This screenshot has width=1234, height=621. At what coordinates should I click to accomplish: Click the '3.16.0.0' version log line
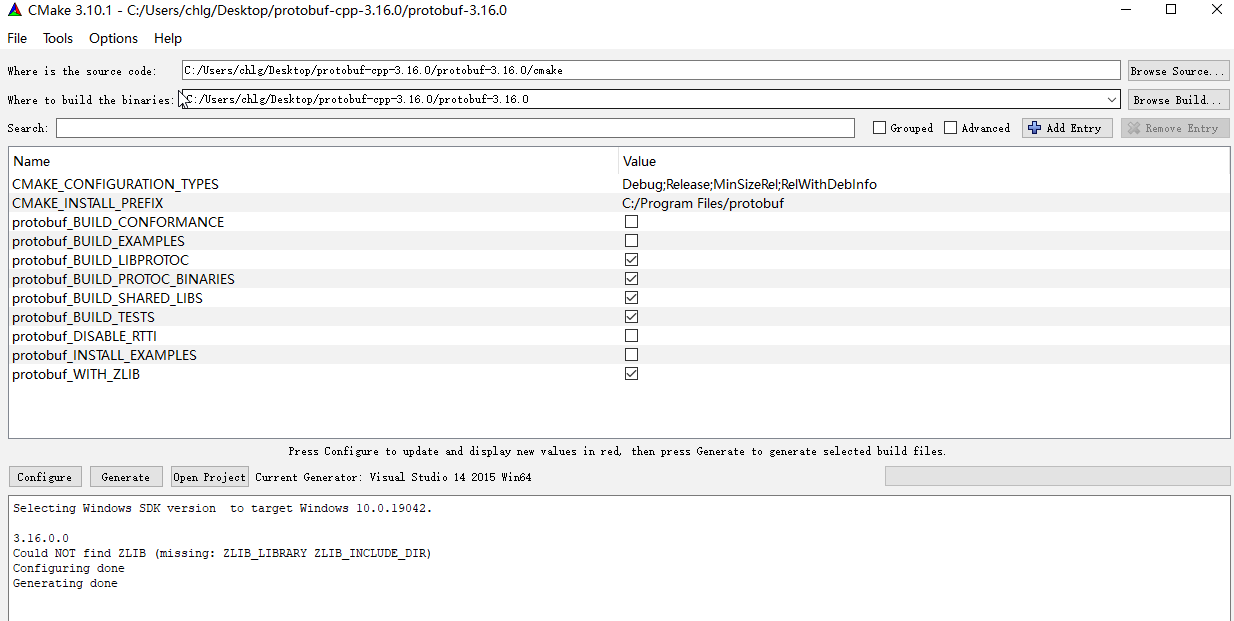41,538
